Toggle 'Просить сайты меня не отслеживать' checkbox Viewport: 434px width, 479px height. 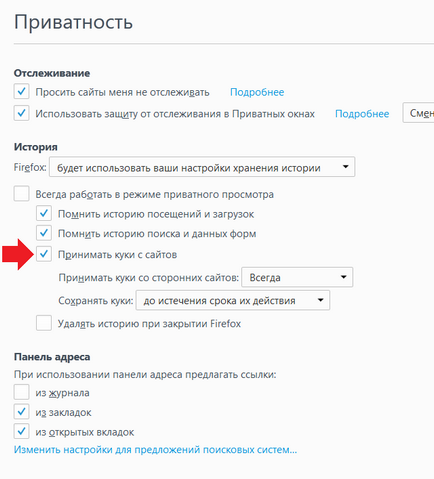coord(21,91)
